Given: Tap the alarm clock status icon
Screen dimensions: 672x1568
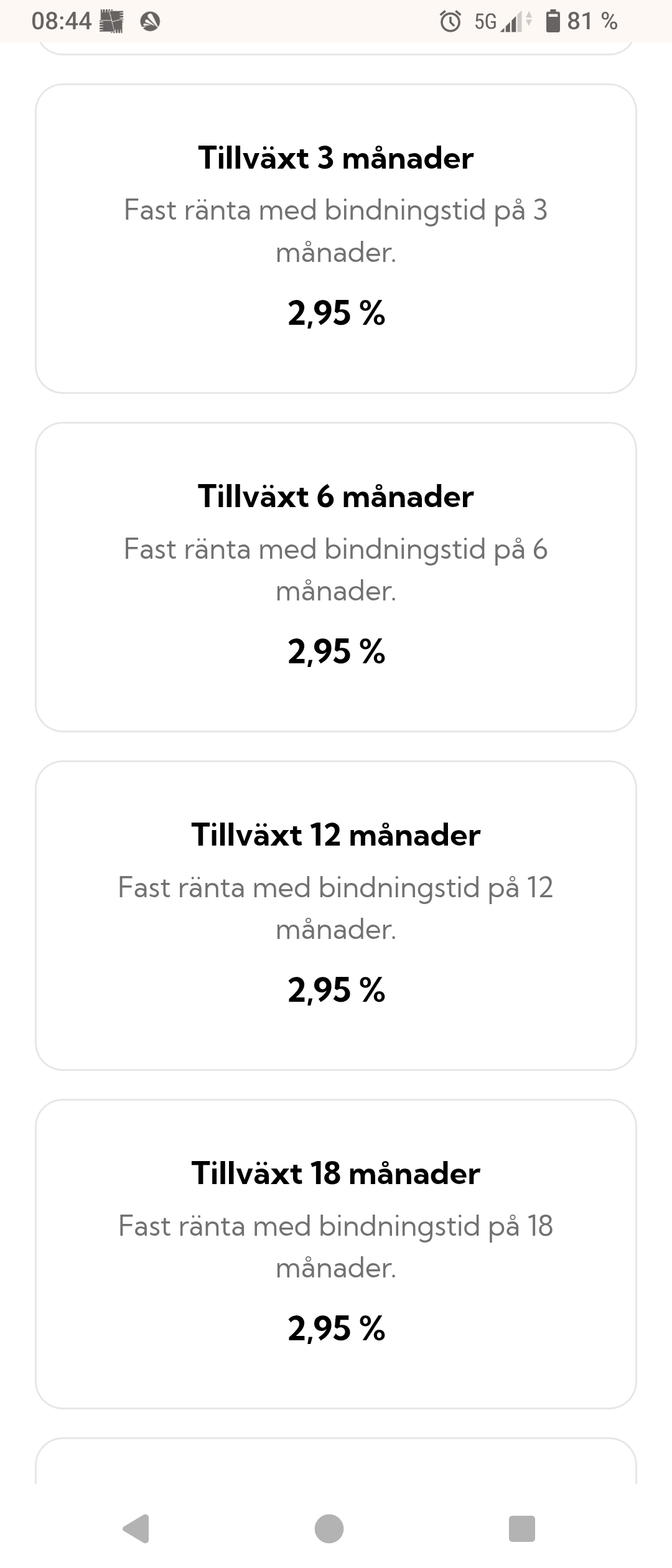Looking at the screenshot, I should tap(450, 22).
